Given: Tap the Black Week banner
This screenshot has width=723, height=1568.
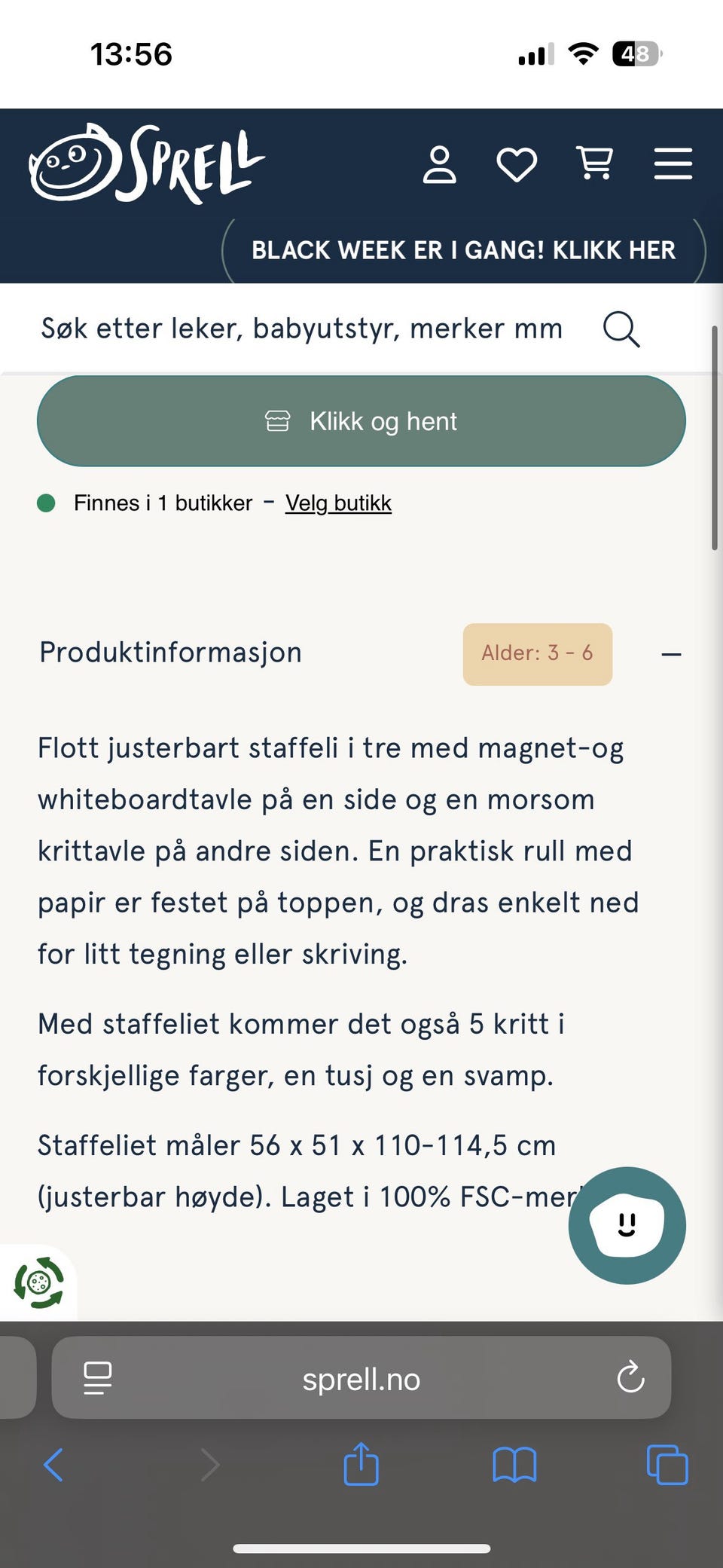Looking at the screenshot, I should (463, 250).
